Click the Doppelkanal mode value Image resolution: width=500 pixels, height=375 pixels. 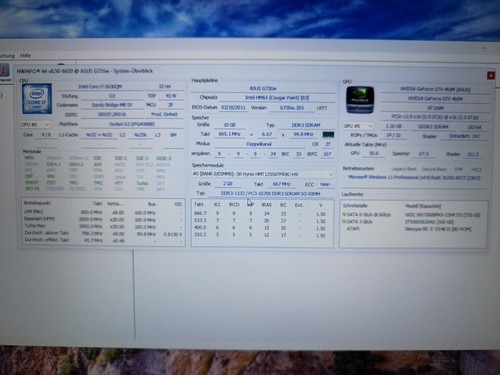coord(259,144)
